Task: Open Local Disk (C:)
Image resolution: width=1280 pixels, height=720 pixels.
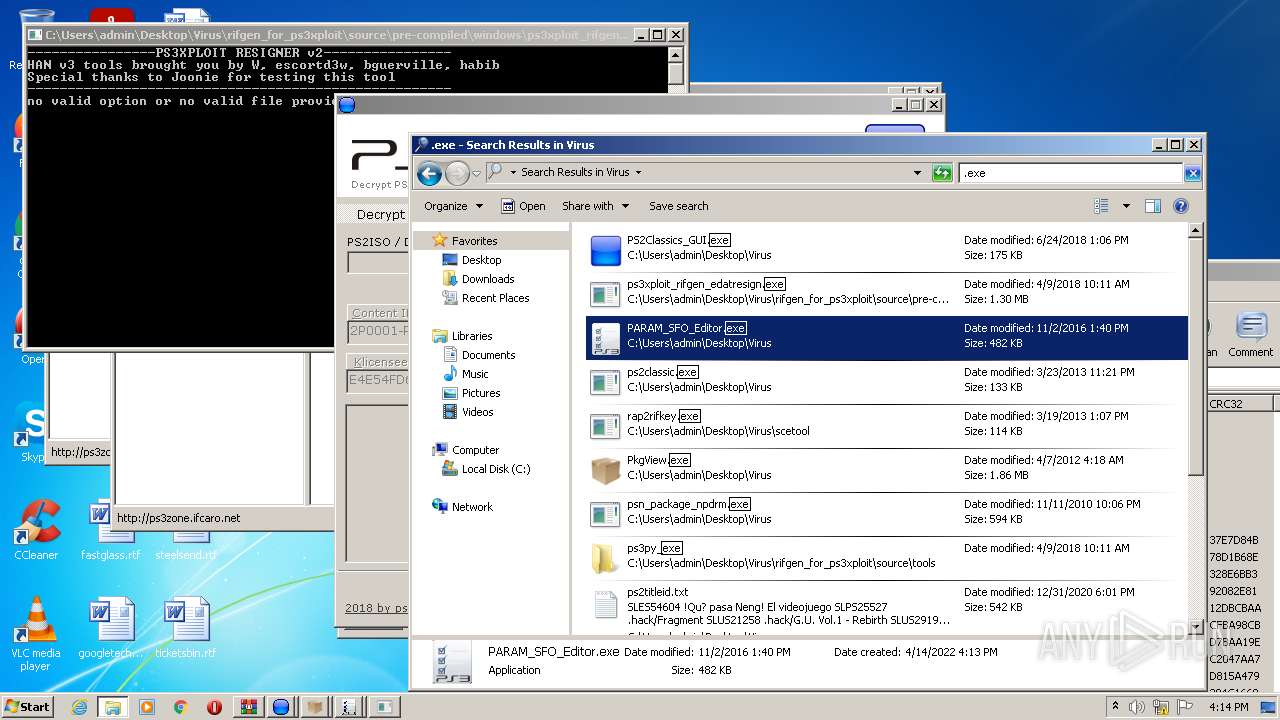Action: click(x=495, y=469)
